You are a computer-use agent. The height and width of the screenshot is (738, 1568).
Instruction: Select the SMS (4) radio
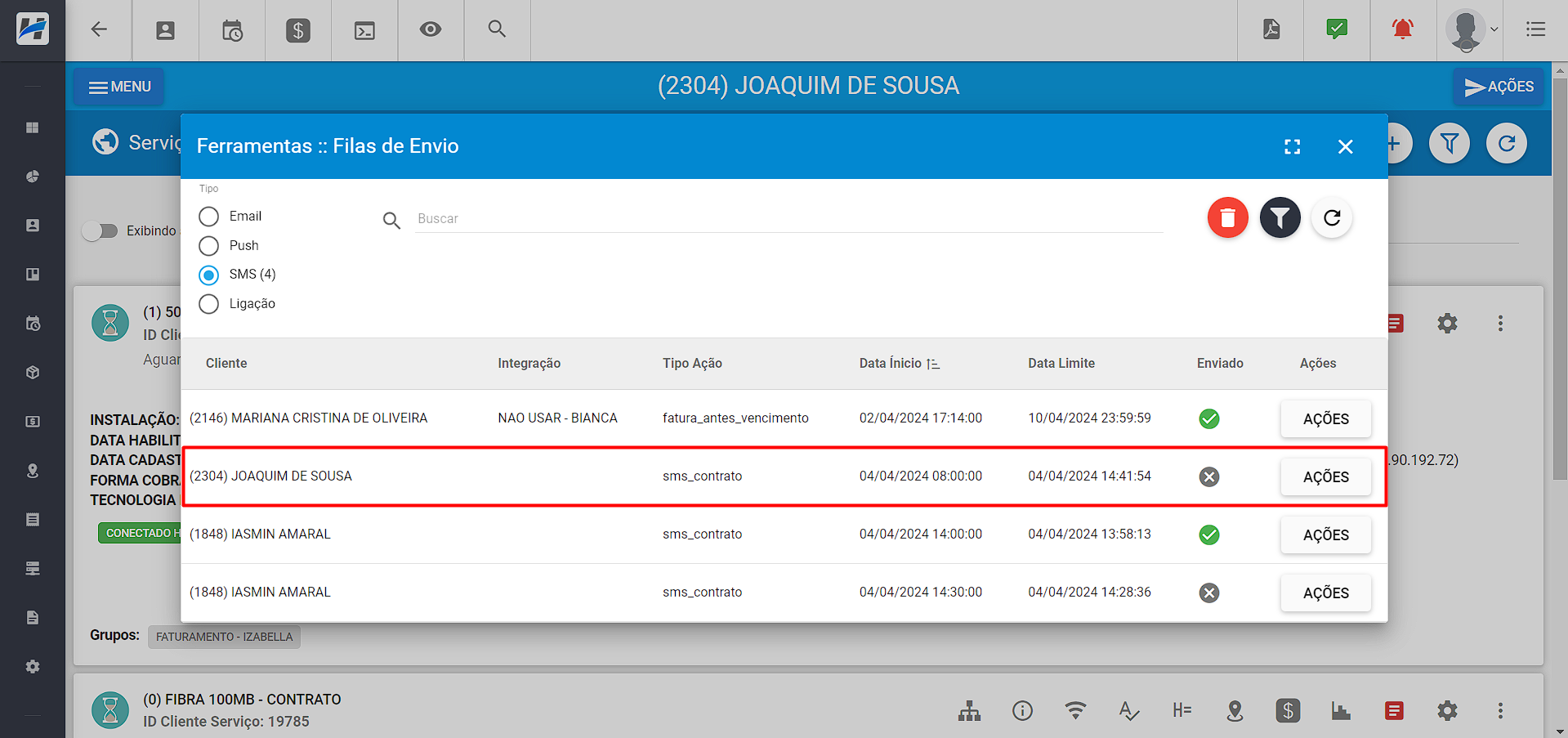pos(209,275)
